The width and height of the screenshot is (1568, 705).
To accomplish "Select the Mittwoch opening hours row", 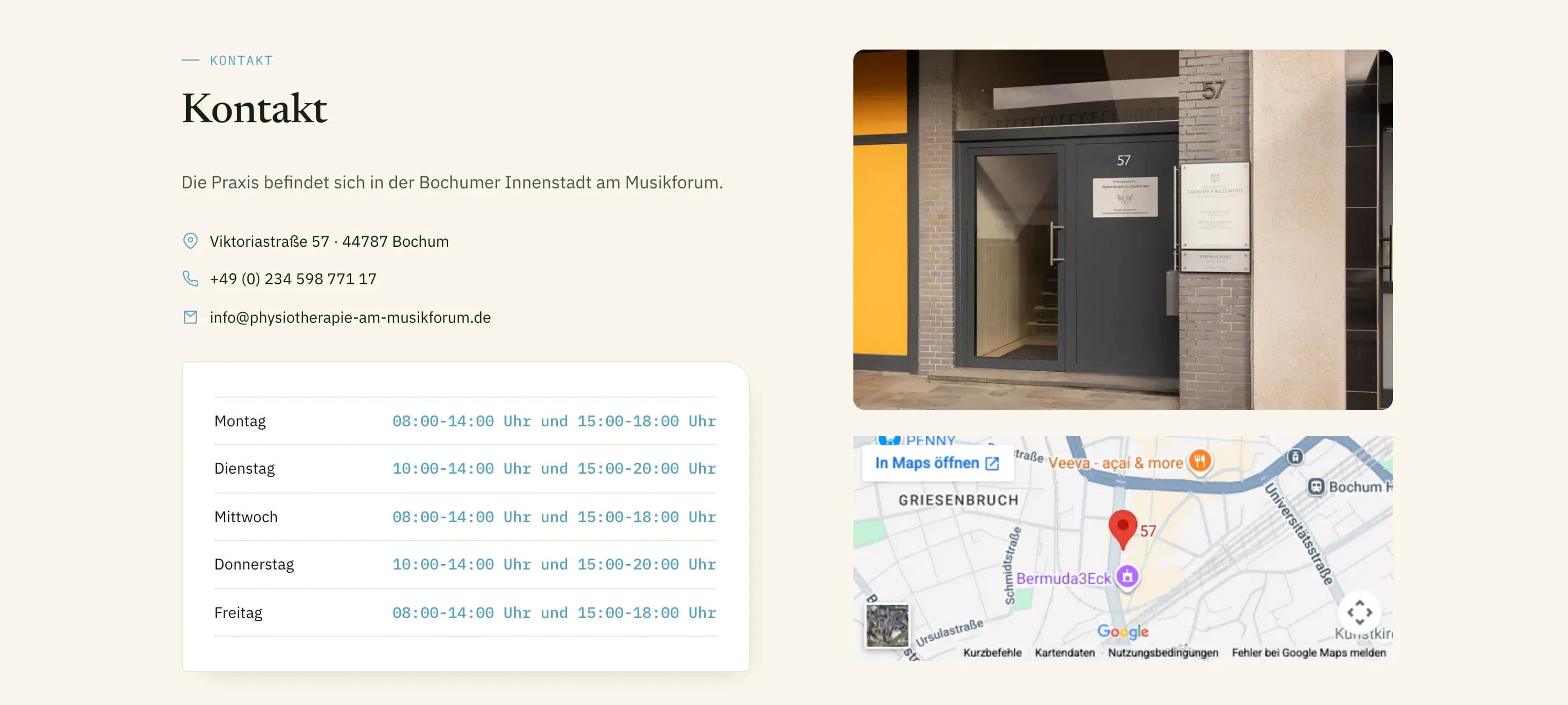I will [465, 516].
